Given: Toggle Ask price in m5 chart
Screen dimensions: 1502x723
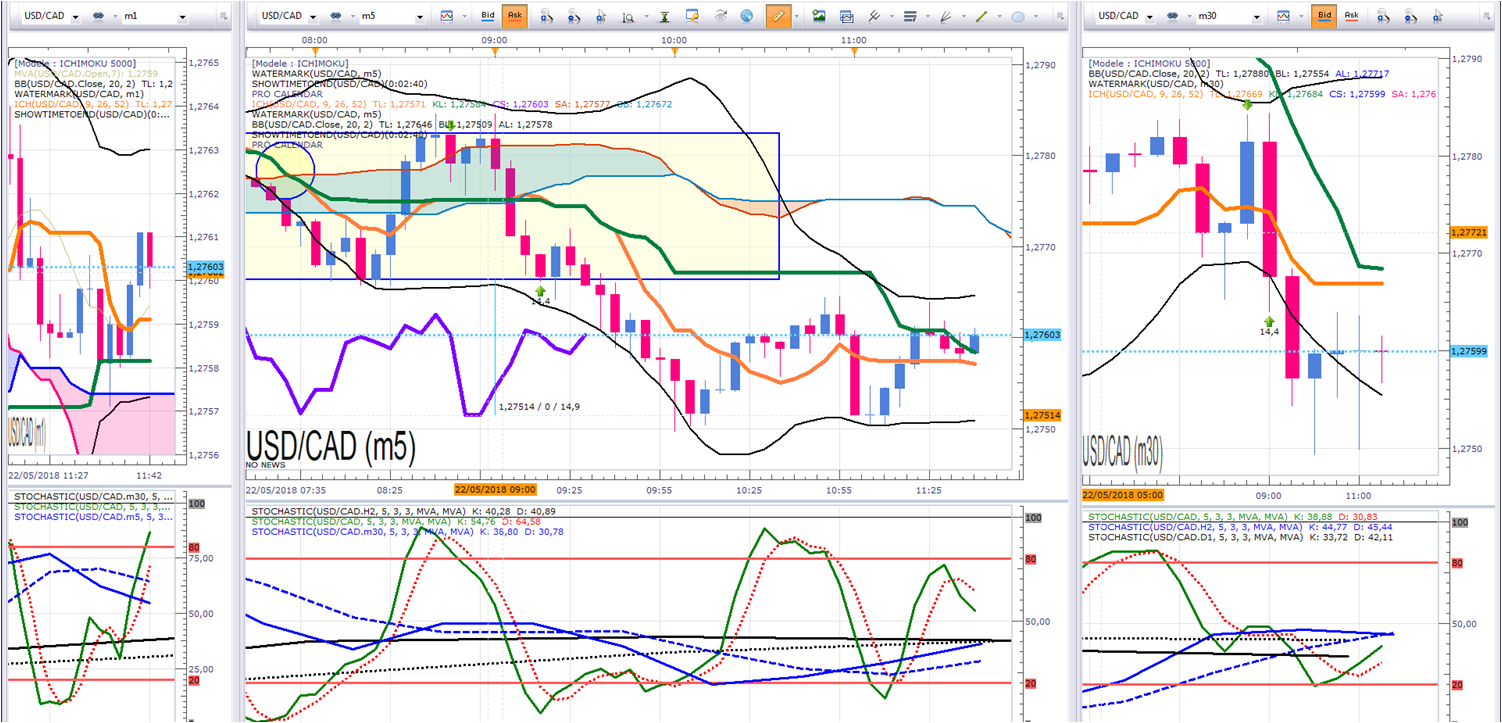Looking at the screenshot, I should point(515,16).
